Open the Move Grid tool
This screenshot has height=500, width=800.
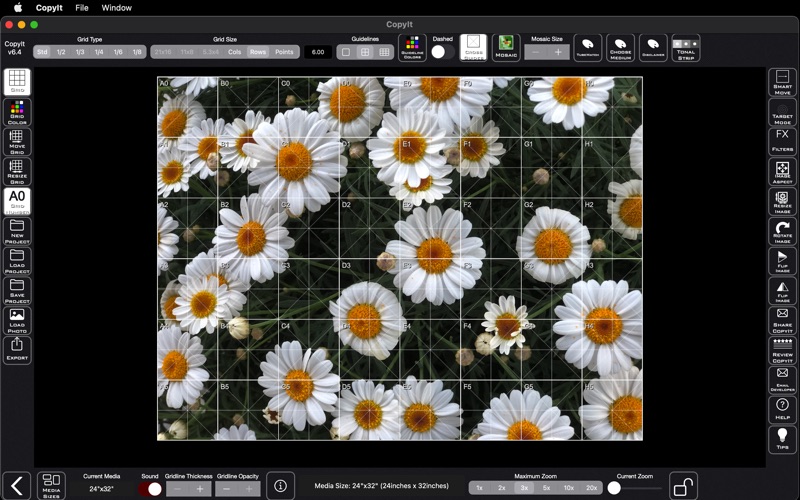coord(17,142)
